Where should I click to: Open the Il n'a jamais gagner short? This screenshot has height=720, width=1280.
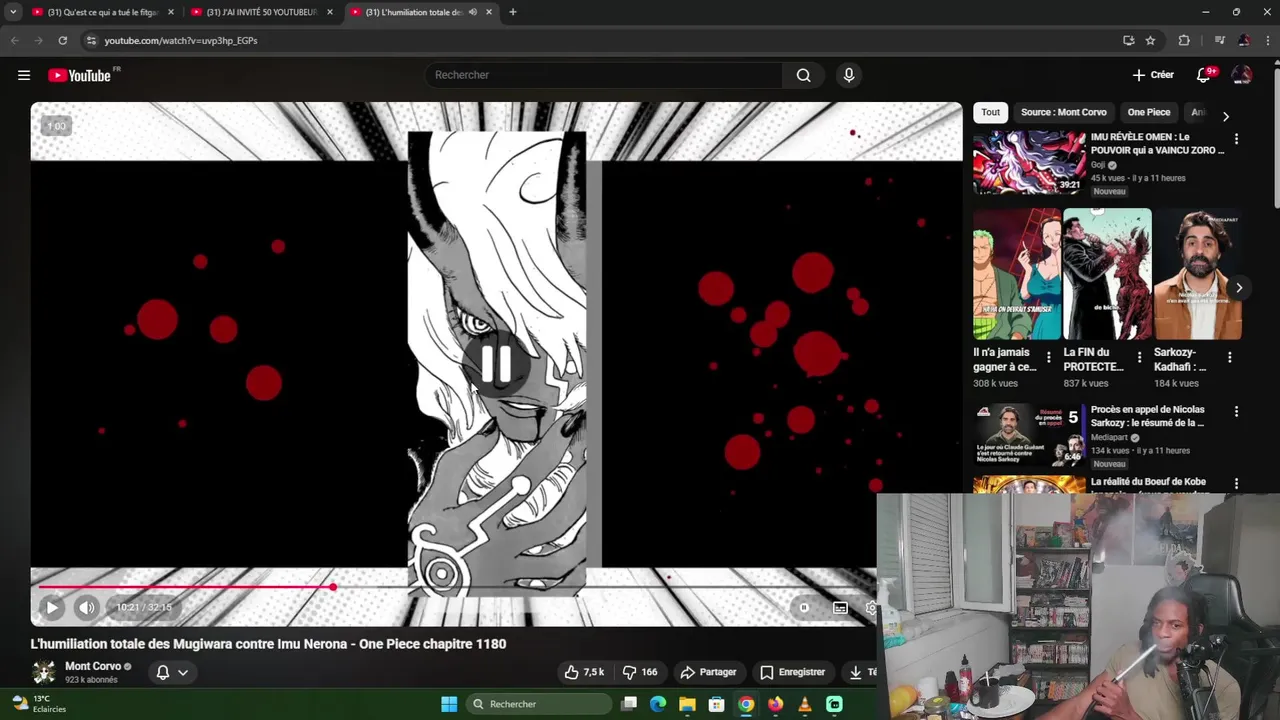coord(1017,274)
